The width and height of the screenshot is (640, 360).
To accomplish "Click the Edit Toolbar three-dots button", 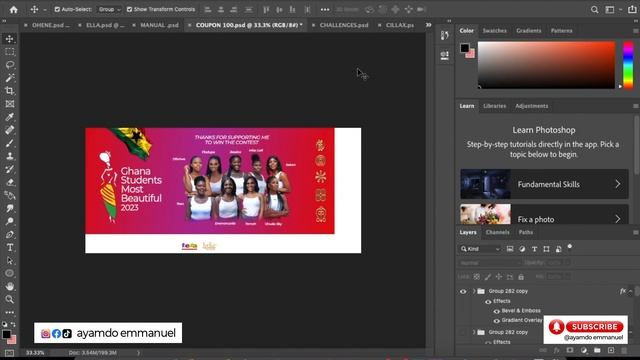I will pos(10,313).
